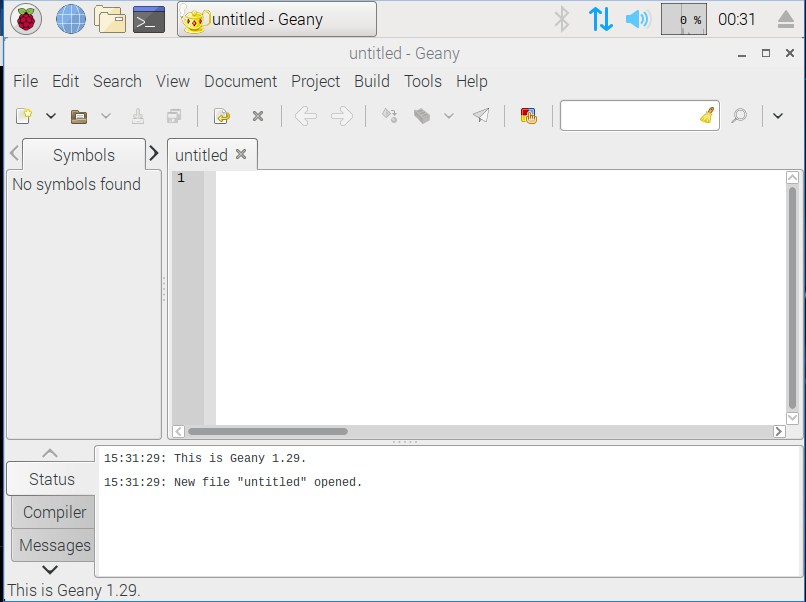The image size is (806, 602).
Task: Open the File menu
Action: [x=26, y=81]
